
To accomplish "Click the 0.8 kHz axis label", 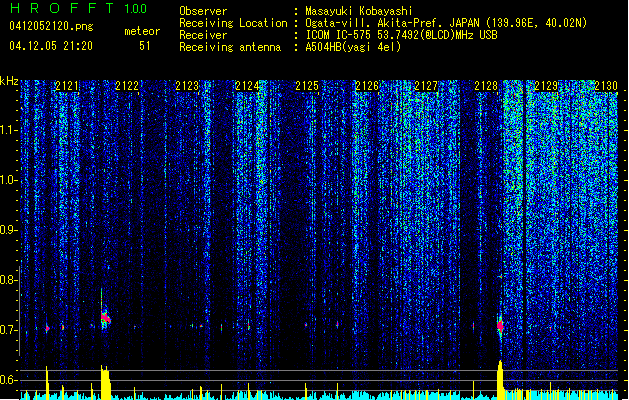I will click(x=8, y=280).
